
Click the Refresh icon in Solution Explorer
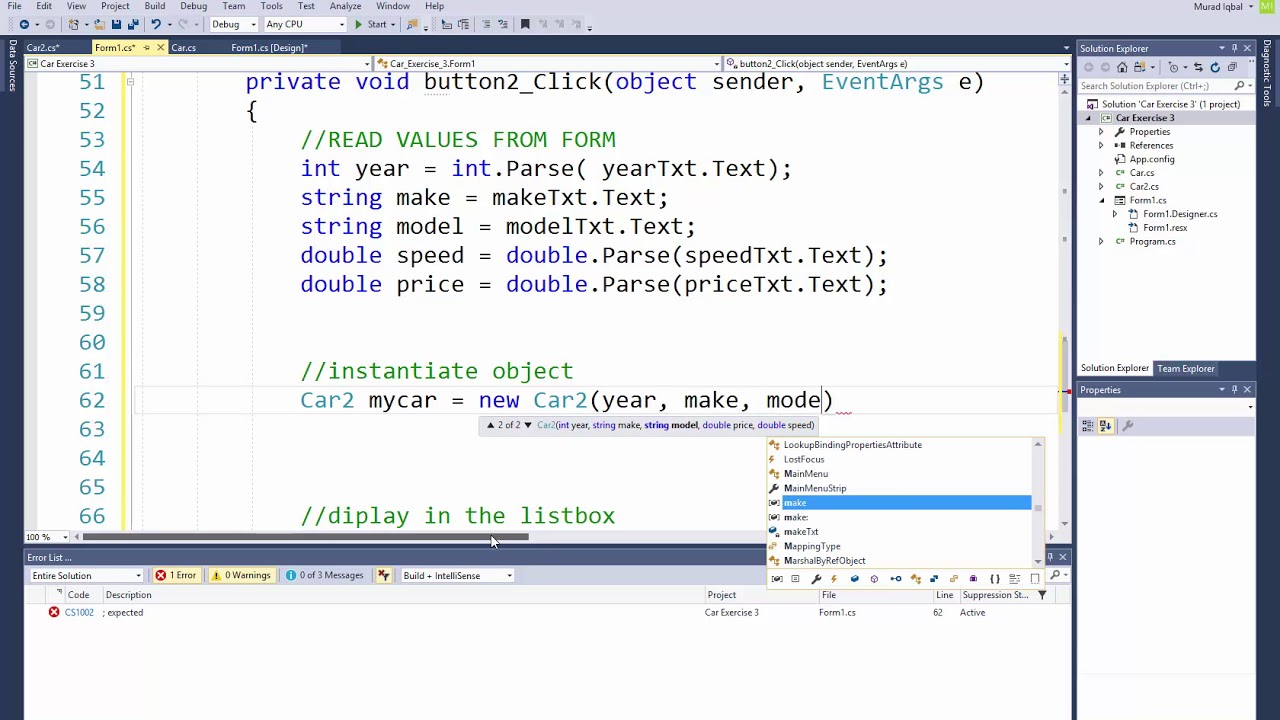tap(1215, 67)
